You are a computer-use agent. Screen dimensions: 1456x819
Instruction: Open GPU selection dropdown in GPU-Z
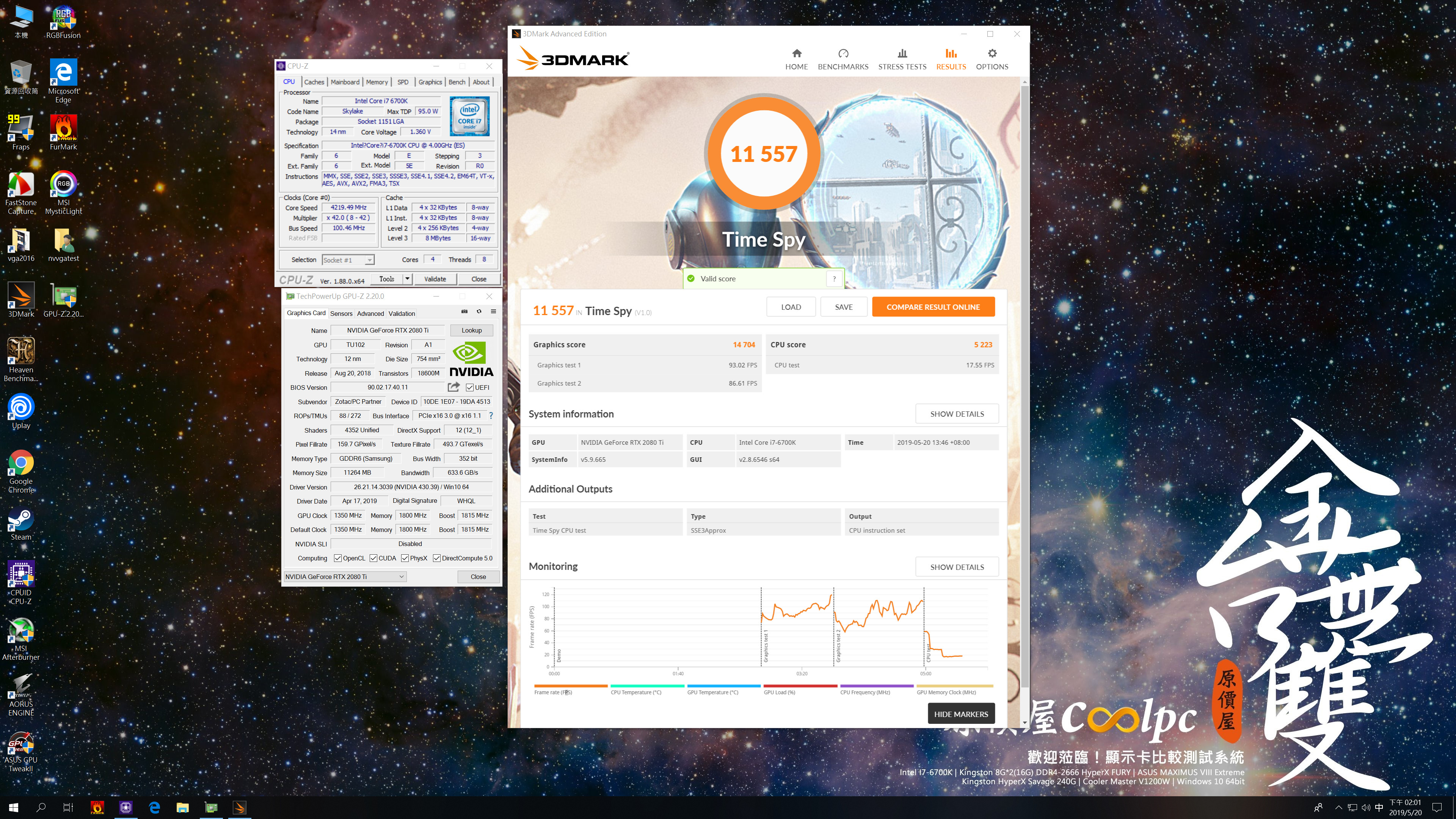[345, 576]
